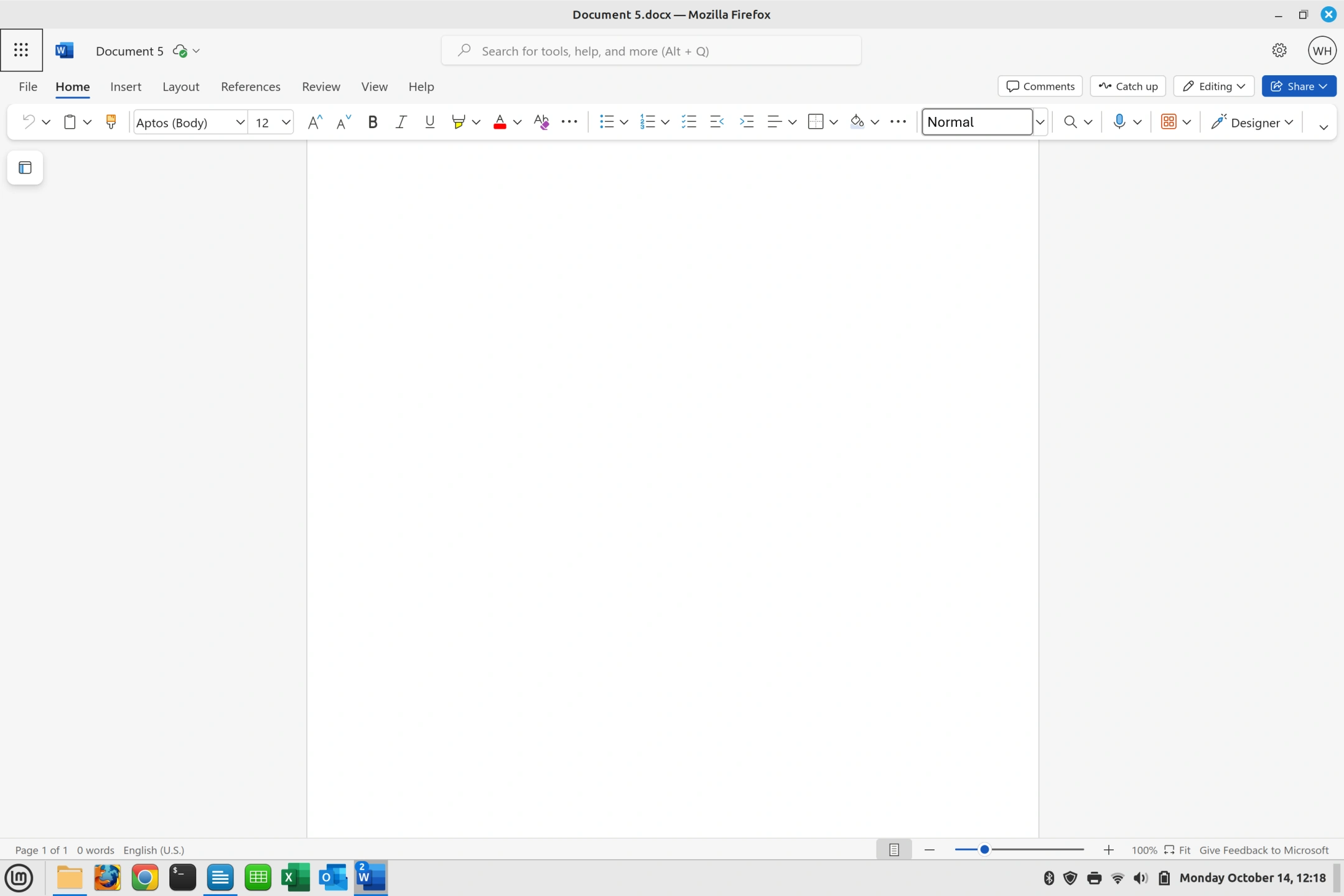The image size is (1344, 896).
Task: Switch to the Layout tab
Action: (180, 86)
